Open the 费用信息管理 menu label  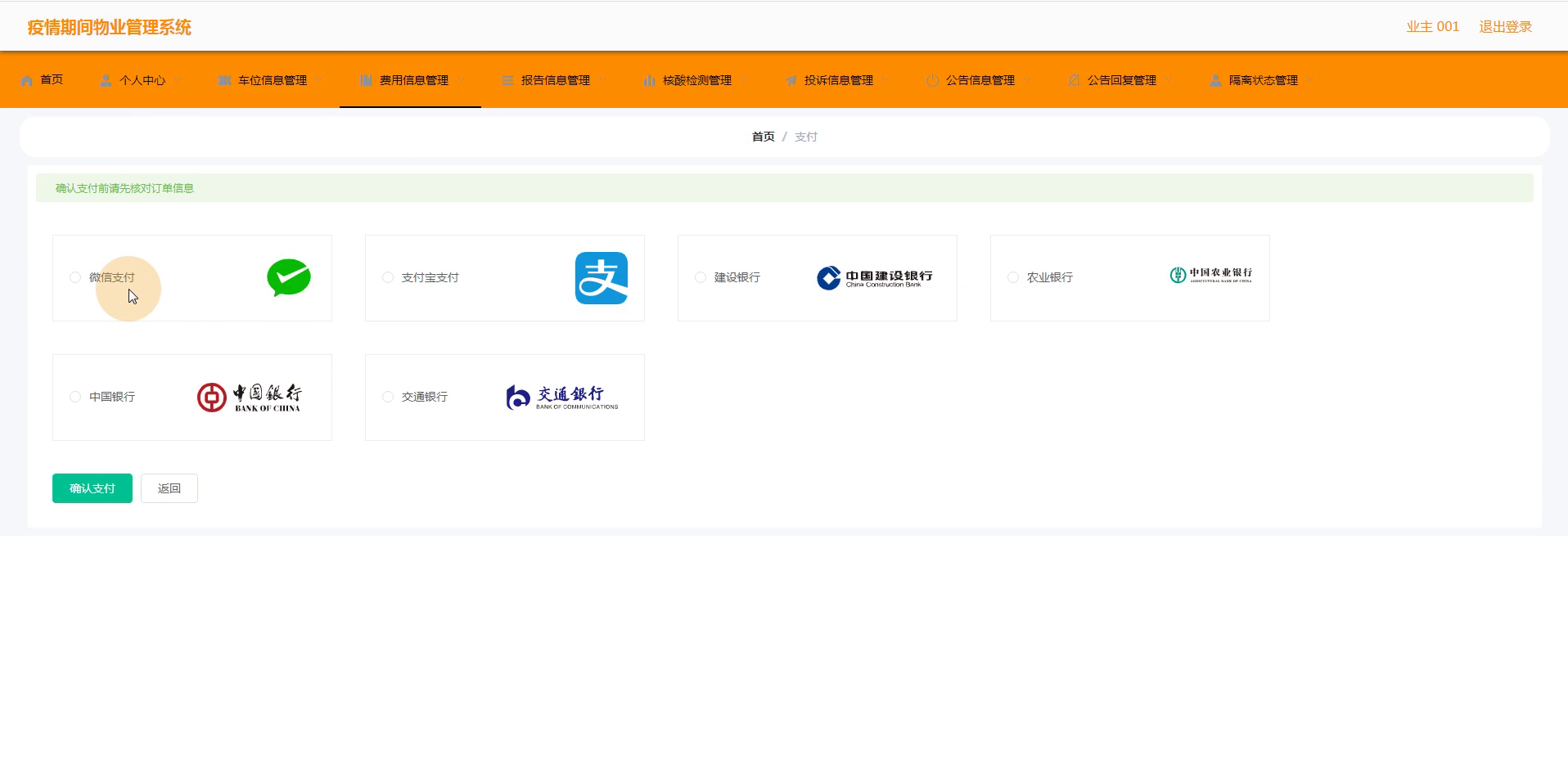pos(414,80)
